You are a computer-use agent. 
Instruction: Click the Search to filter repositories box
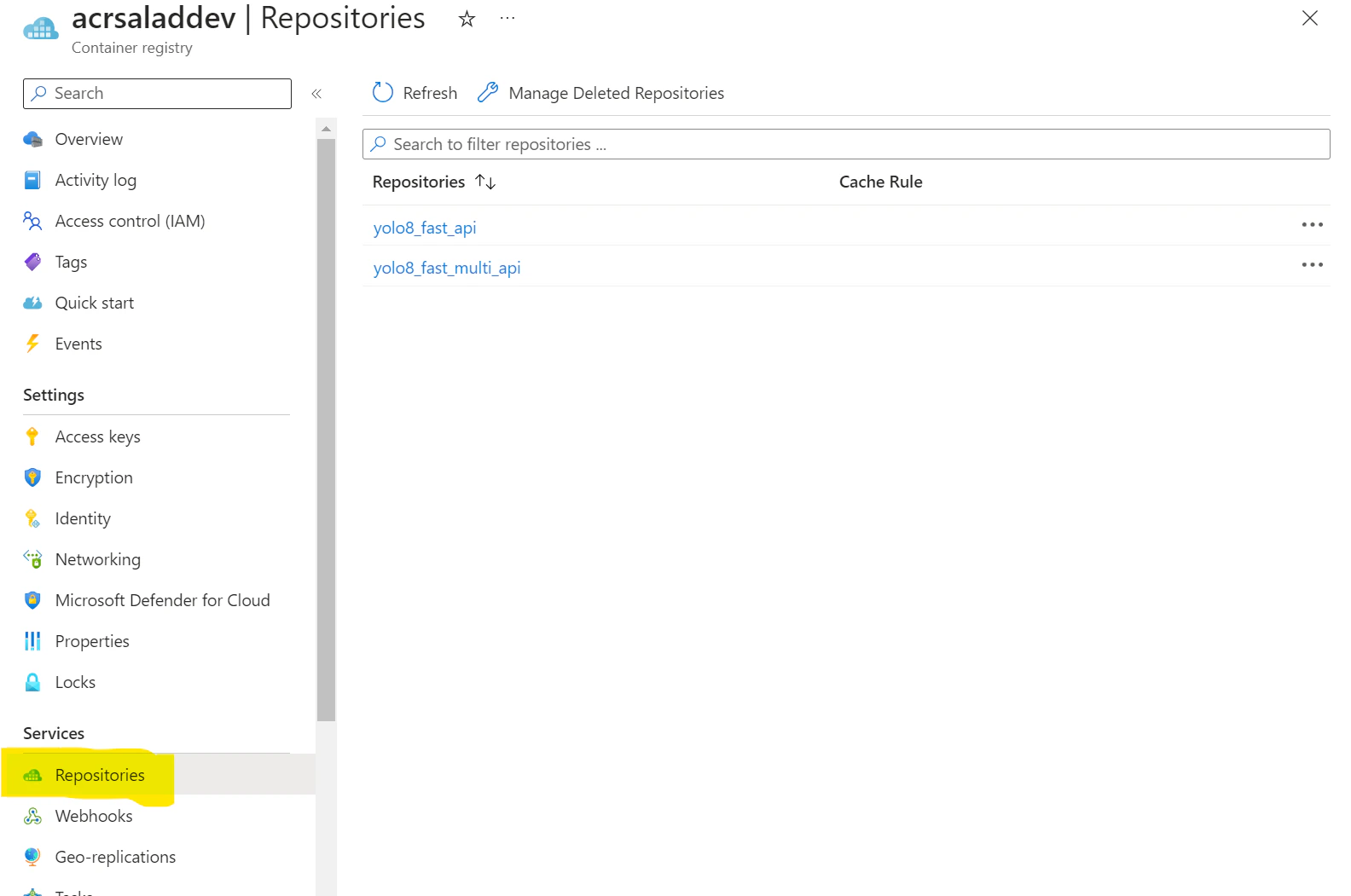click(846, 144)
